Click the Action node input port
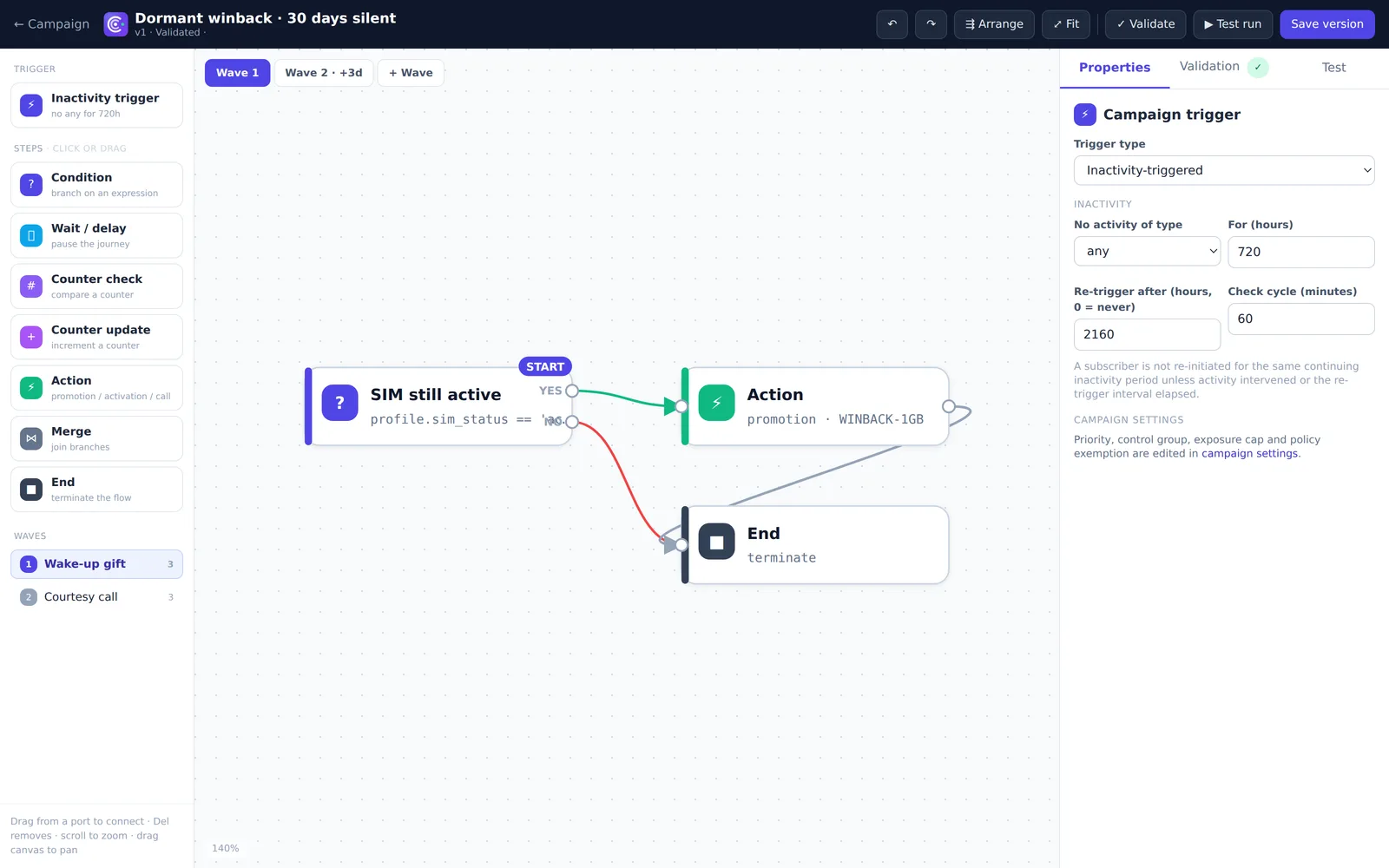Image resolution: width=1389 pixels, height=868 pixels. pos(681,406)
